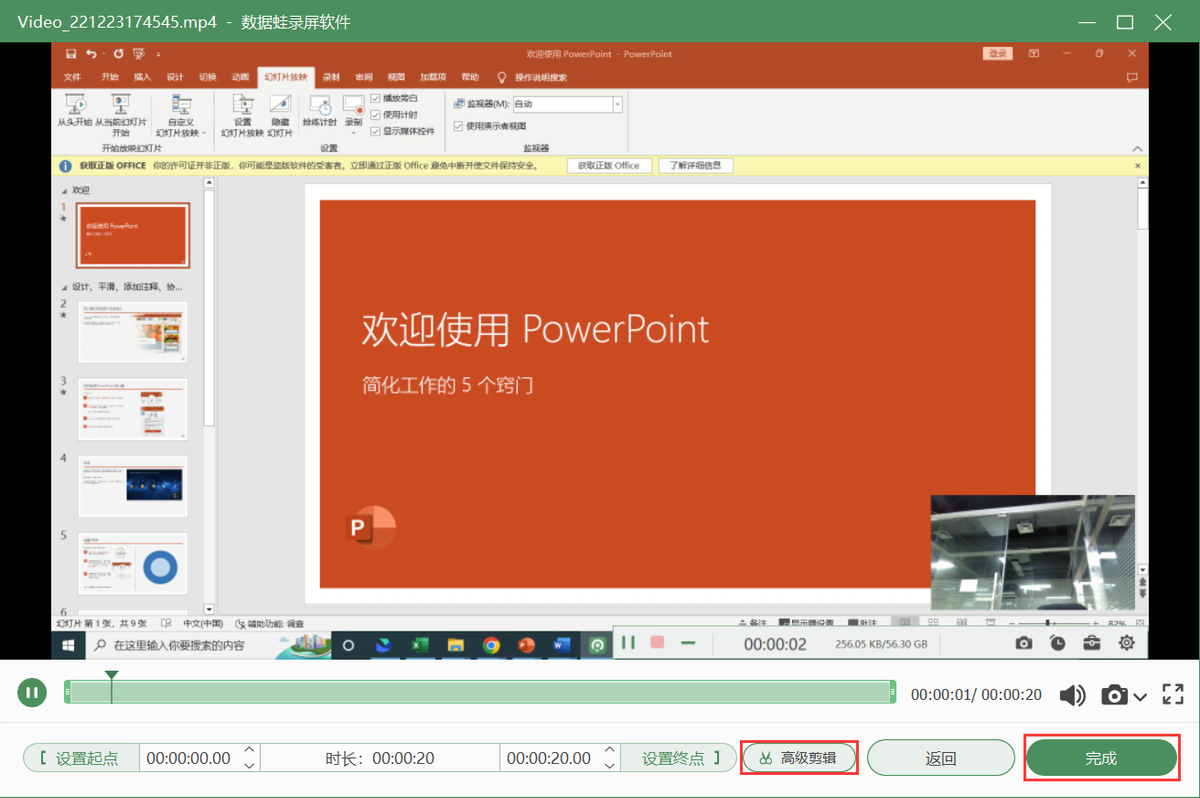This screenshot has width=1200, height=798.
Task: Increase the start time with the up arrow
Action: [x=250, y=750]
